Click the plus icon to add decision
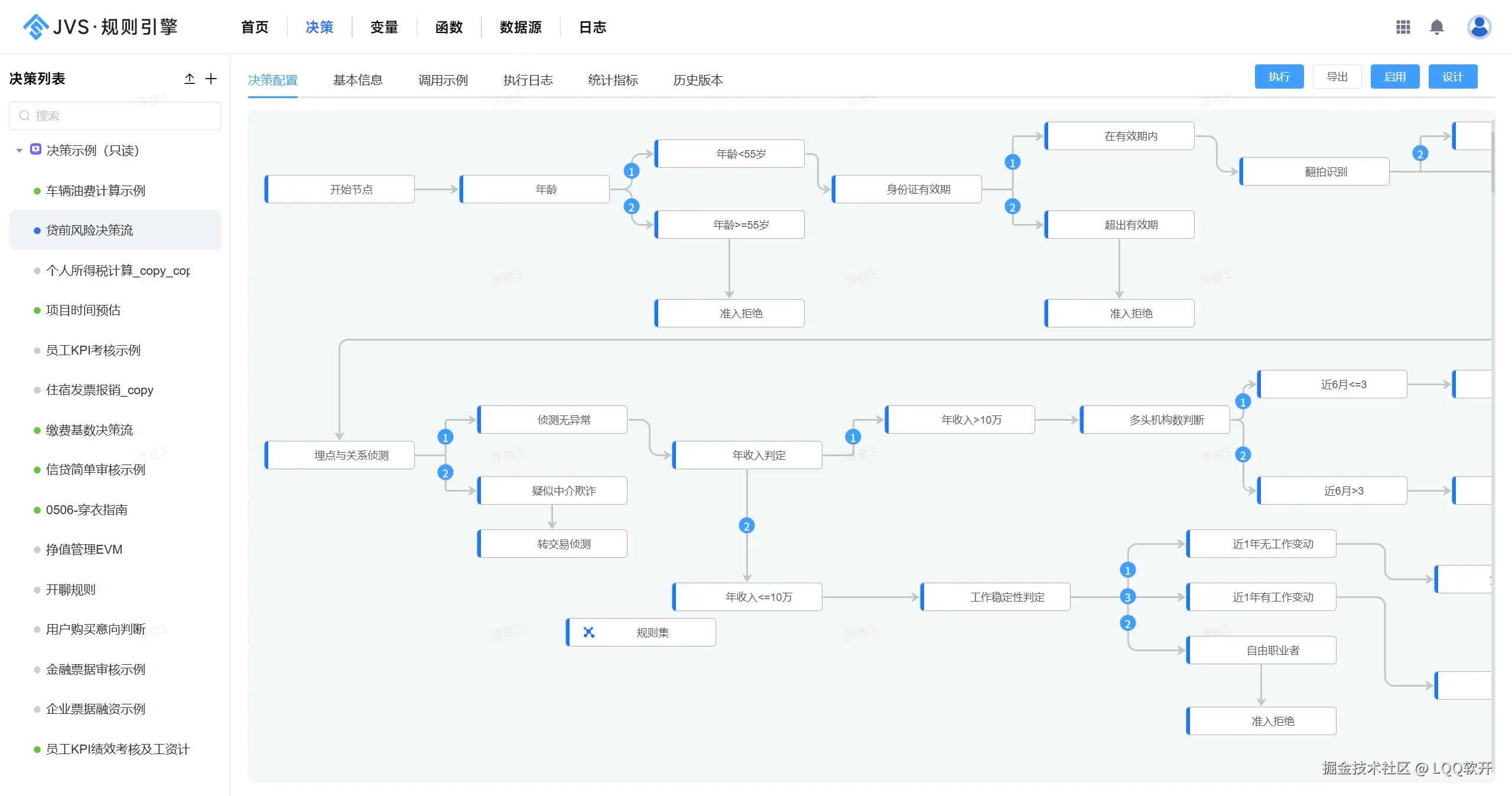This screenshot has height=796, width=1512. (x=211, y=79)
